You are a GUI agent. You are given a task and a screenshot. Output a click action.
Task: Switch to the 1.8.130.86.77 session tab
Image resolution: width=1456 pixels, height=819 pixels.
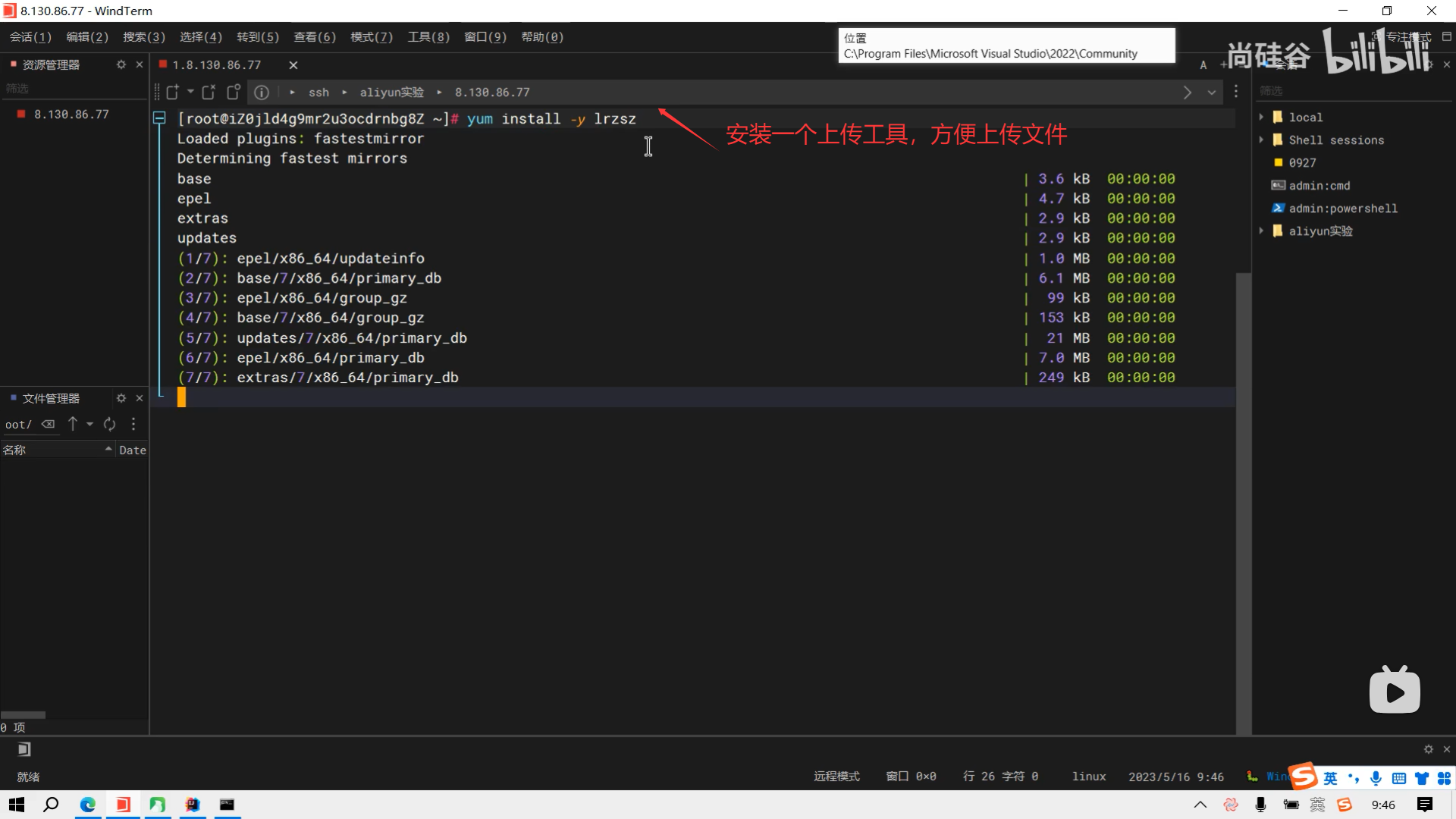pyautogui.click(x=216, y=65)
